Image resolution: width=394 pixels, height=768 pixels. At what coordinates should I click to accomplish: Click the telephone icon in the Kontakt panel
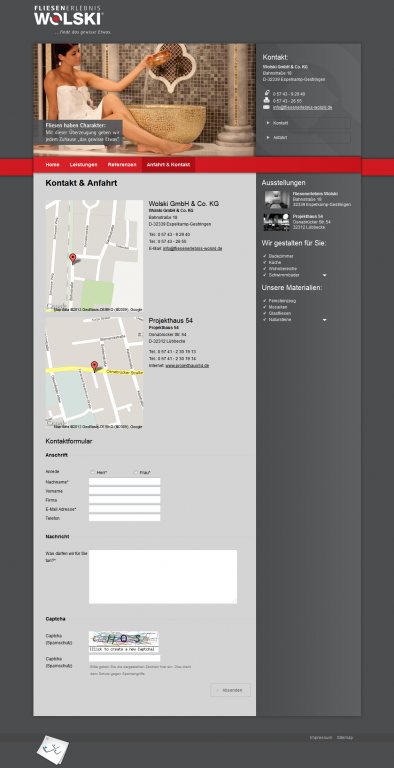point(267,93)
